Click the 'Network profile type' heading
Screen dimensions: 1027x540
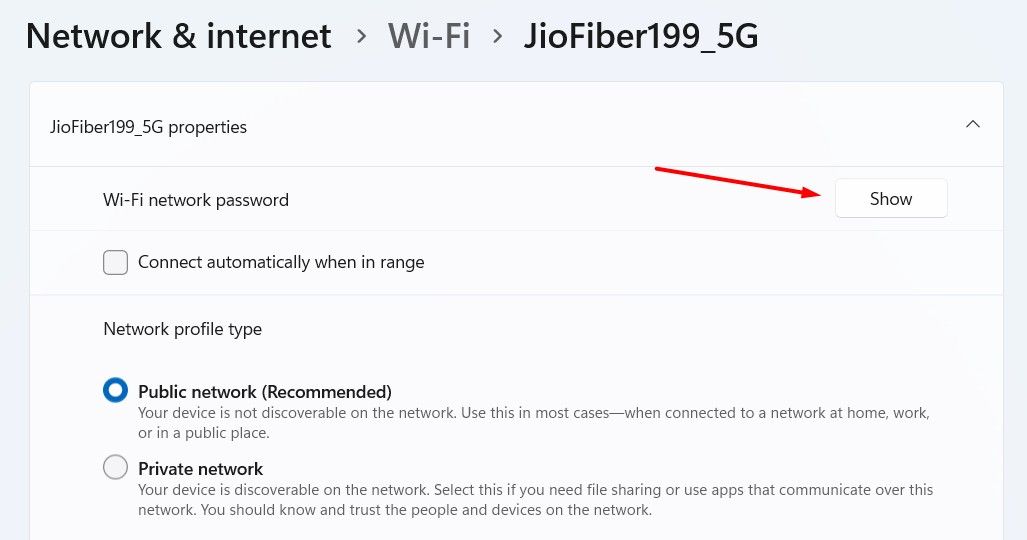[182, 329]
